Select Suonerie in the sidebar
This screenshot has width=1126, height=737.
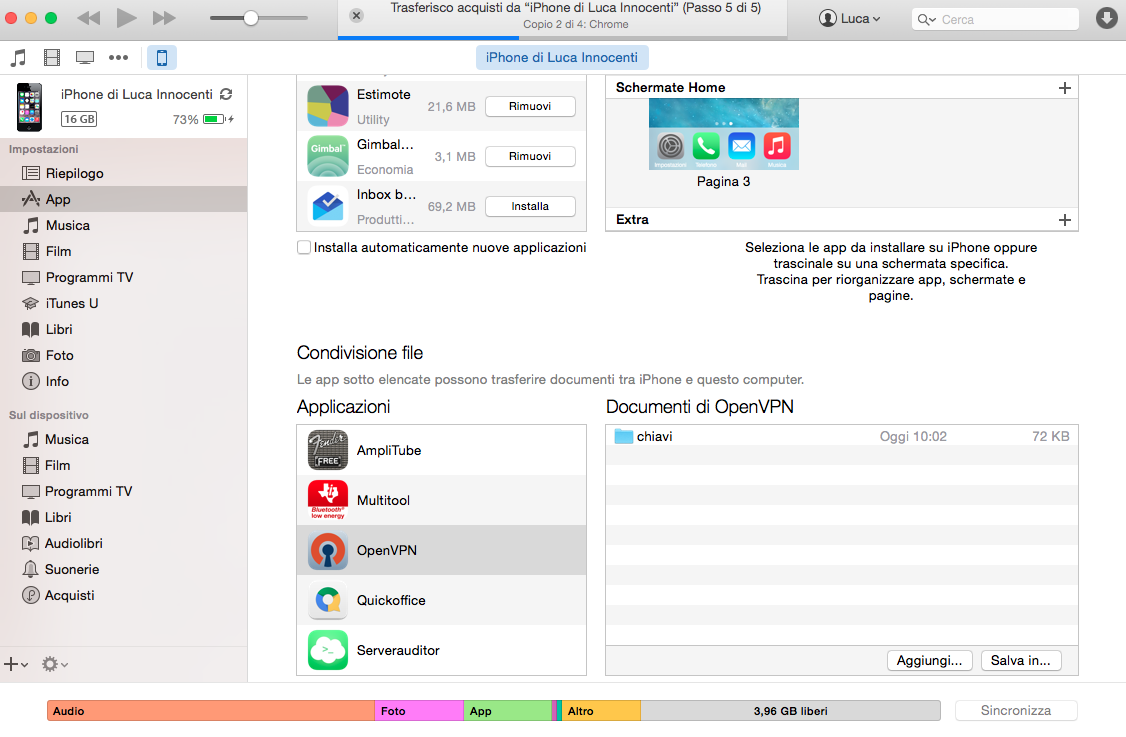(124, 569)
